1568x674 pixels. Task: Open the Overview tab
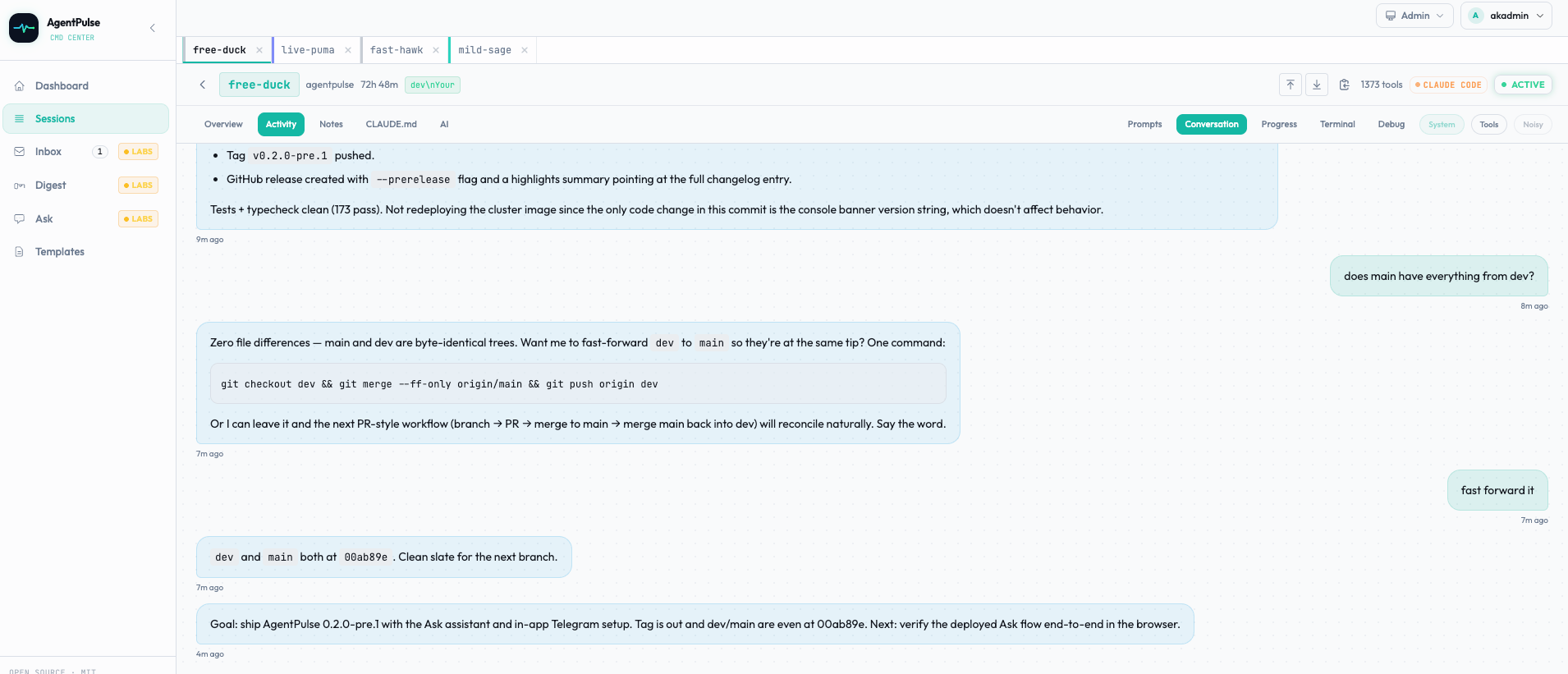click(x=223, y=125)
